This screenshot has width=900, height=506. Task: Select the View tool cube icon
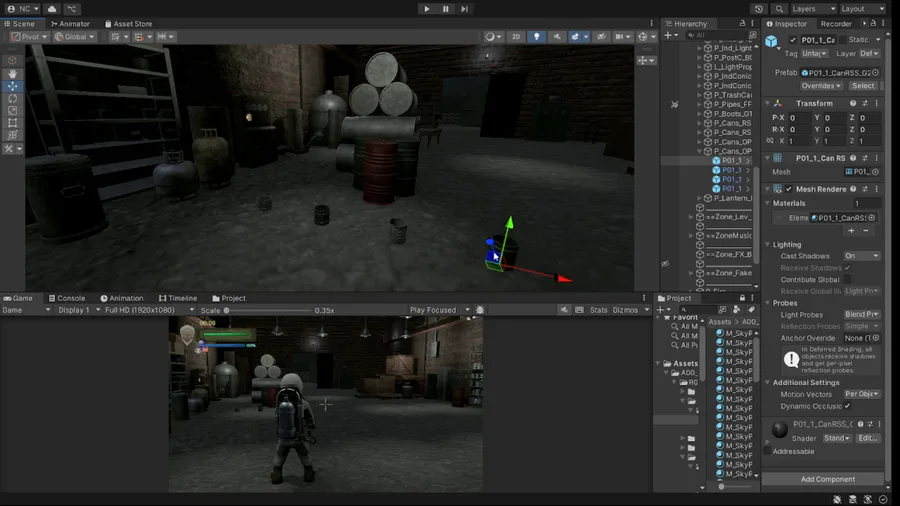coord(12,60)
